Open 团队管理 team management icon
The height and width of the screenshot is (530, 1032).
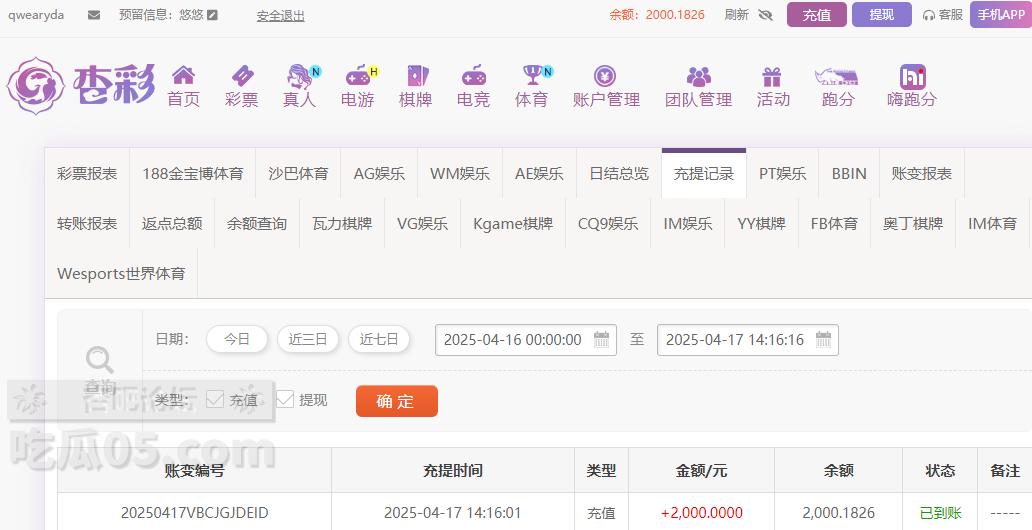[x=698, y=76]
